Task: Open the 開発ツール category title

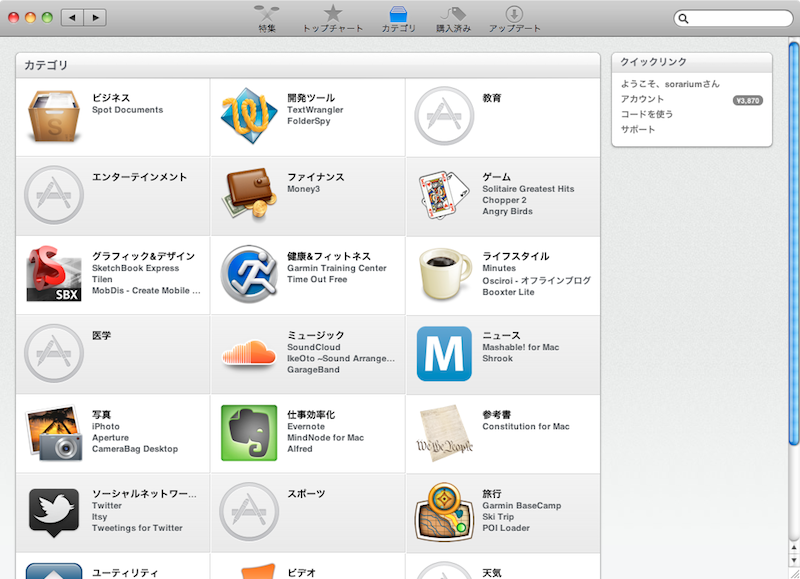Action: (311, 97)
